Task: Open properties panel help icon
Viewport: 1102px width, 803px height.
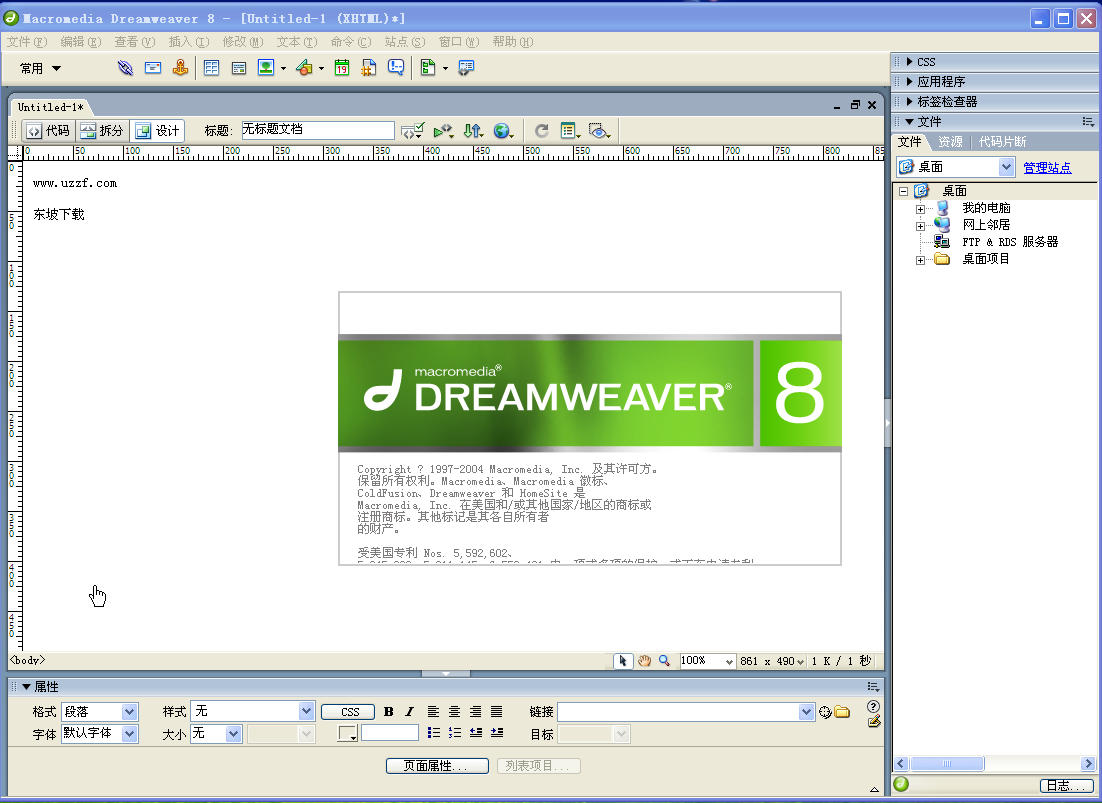Action: [x=874, y=707]
